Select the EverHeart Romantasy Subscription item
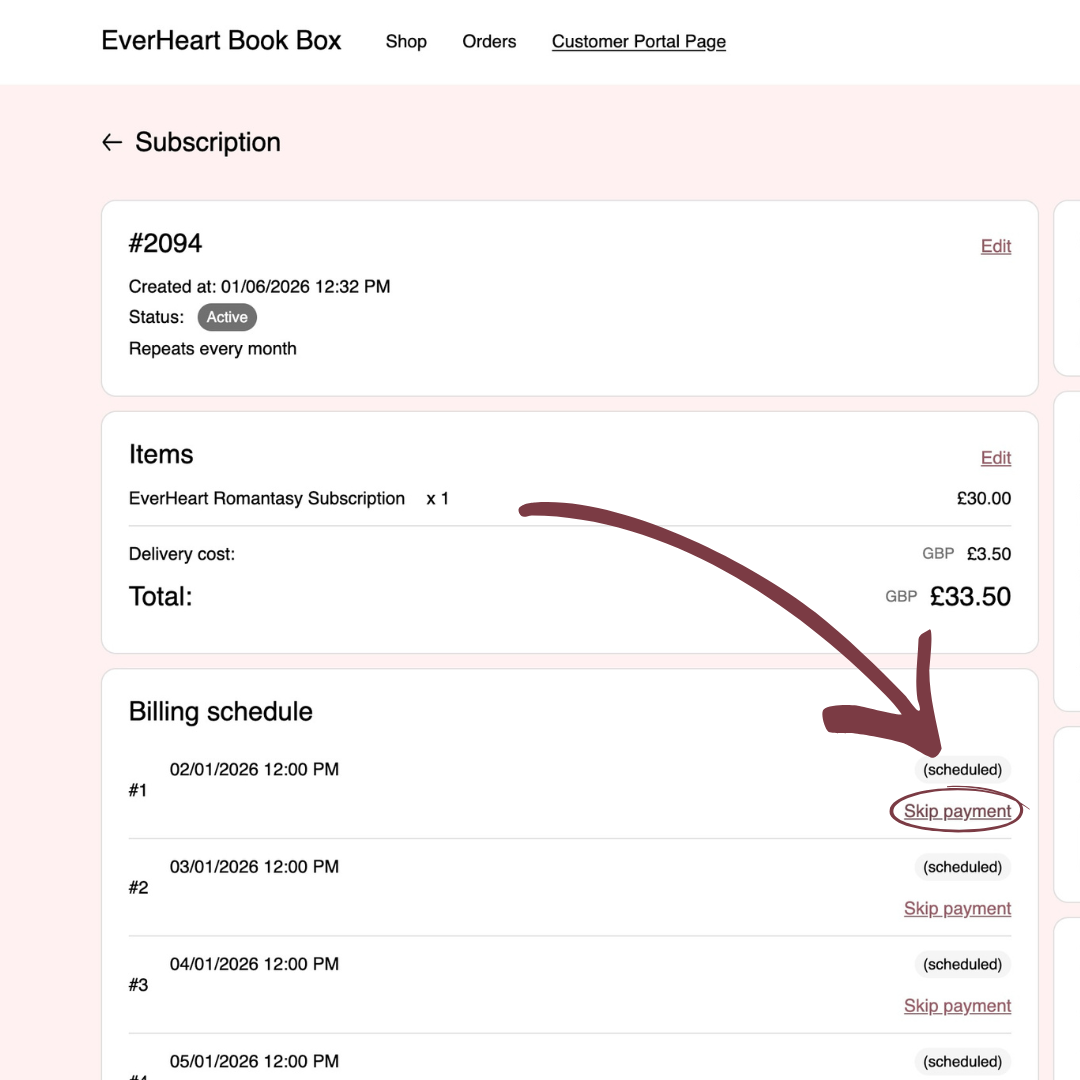 point(267,498)
